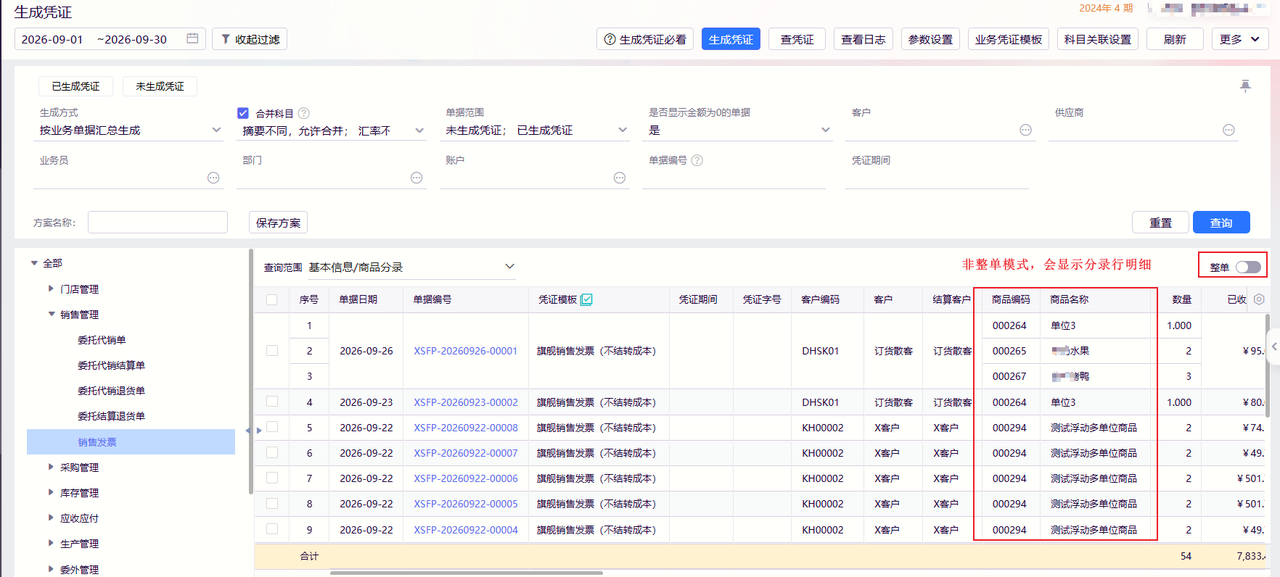Click the 单据编号 help question icon
The height and width of the screenshot is (577, 1280).
click(x=697, y=160)
